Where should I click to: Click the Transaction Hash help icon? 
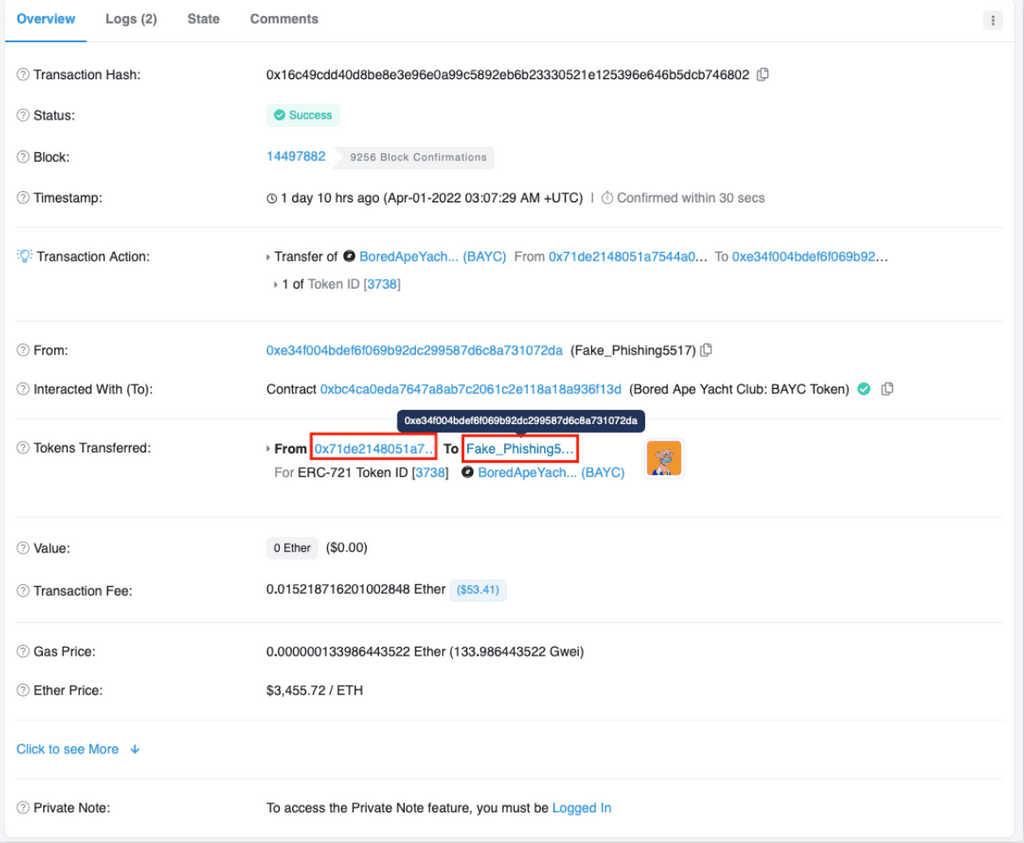(x=23, y=74)
